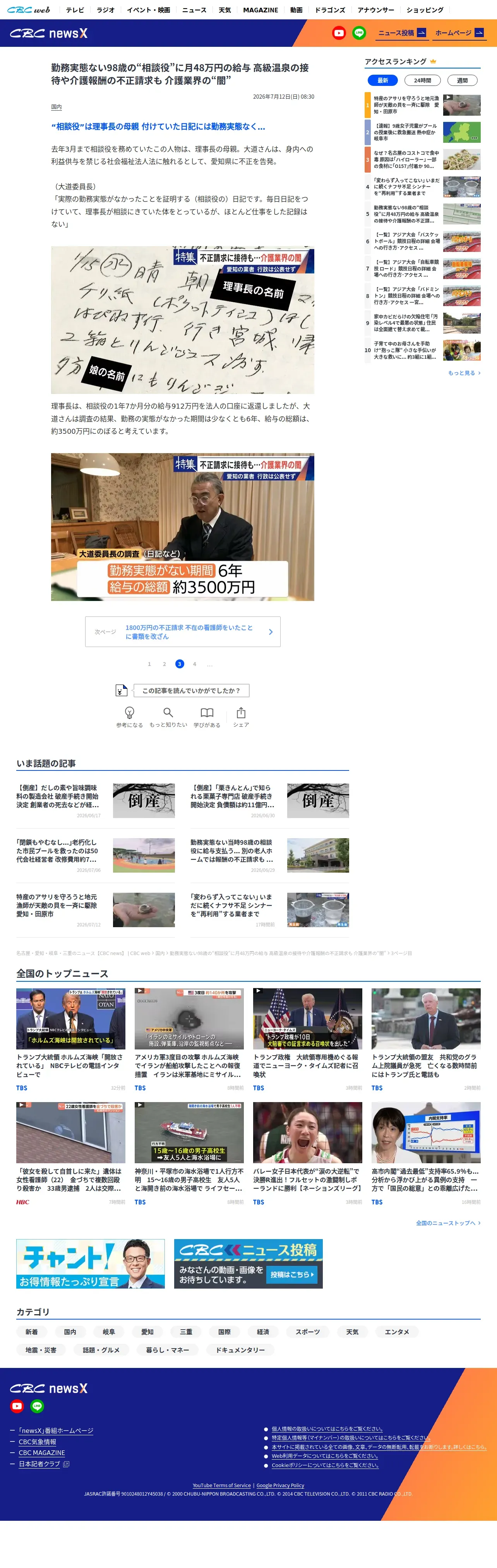Viewport: 497px width, 1568px height.
Task: Click the シェア share icon
Action: [241, 712]
